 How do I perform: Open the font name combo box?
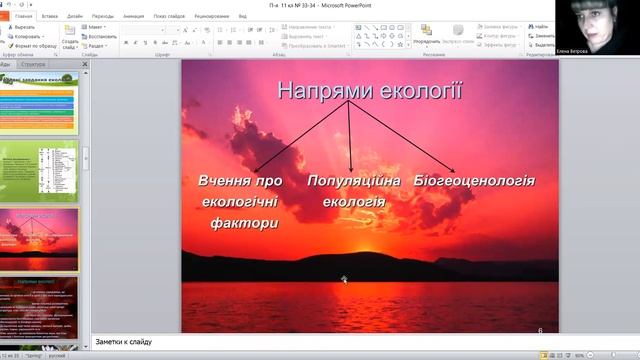[144, 30]
